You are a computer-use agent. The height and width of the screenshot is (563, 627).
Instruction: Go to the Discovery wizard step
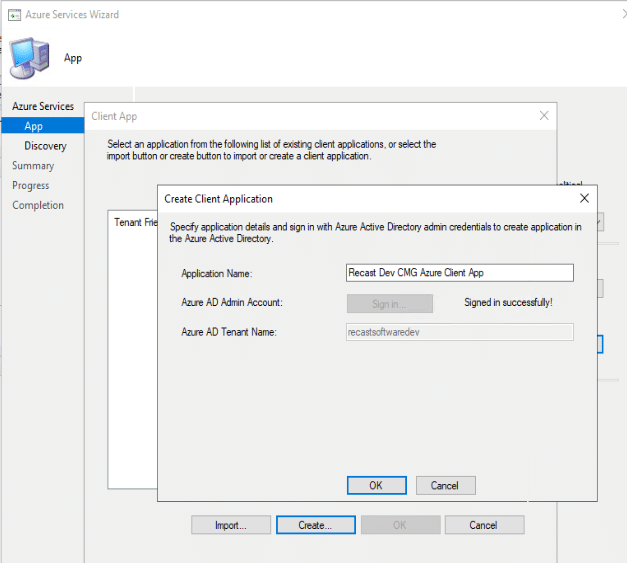pyautogui.click(x=45, y=146)
